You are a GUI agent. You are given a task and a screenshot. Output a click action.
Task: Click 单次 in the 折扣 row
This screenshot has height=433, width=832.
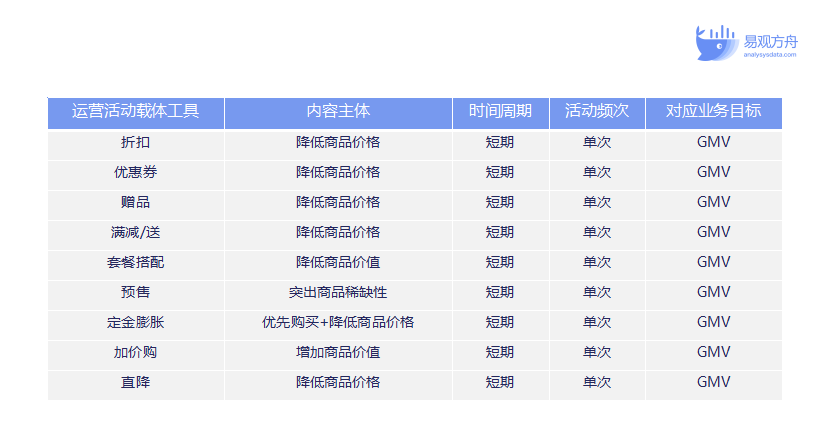(597, 142)
